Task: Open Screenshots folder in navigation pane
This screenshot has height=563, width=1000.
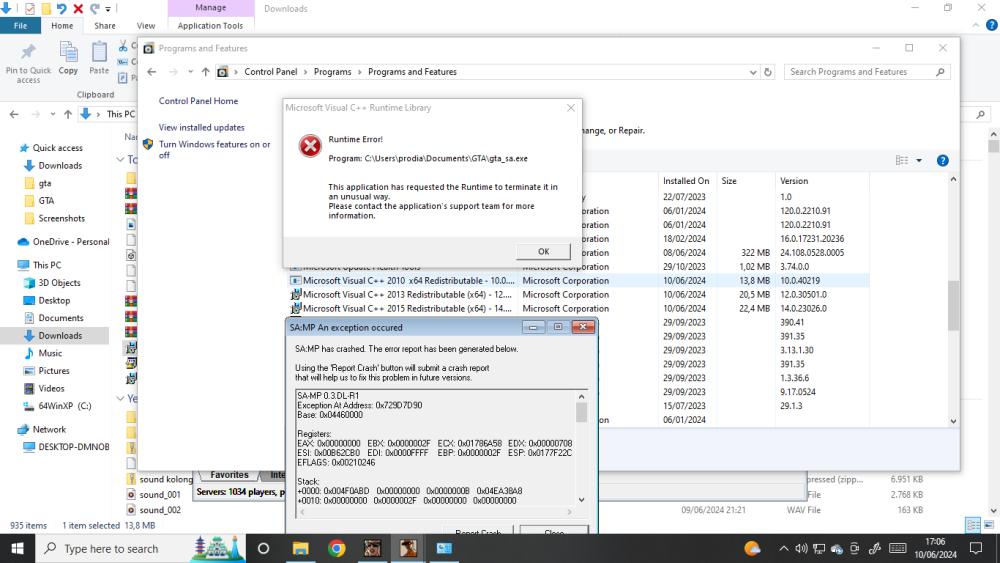Action: [61, 219]
